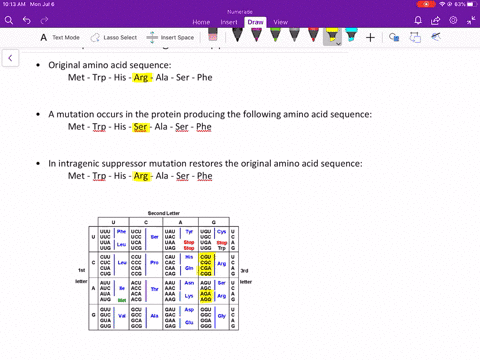Choose the green pen
The image size is (480, 360).
coord(275,35)
